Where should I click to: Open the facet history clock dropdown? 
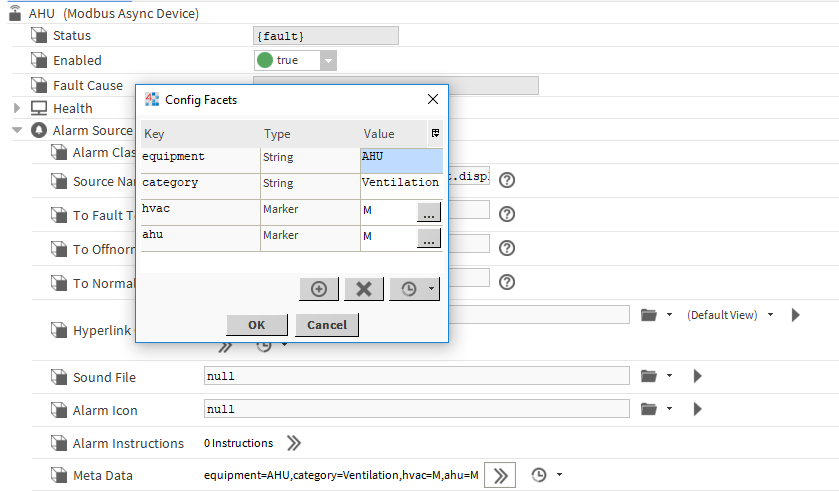tap(414, 288)
